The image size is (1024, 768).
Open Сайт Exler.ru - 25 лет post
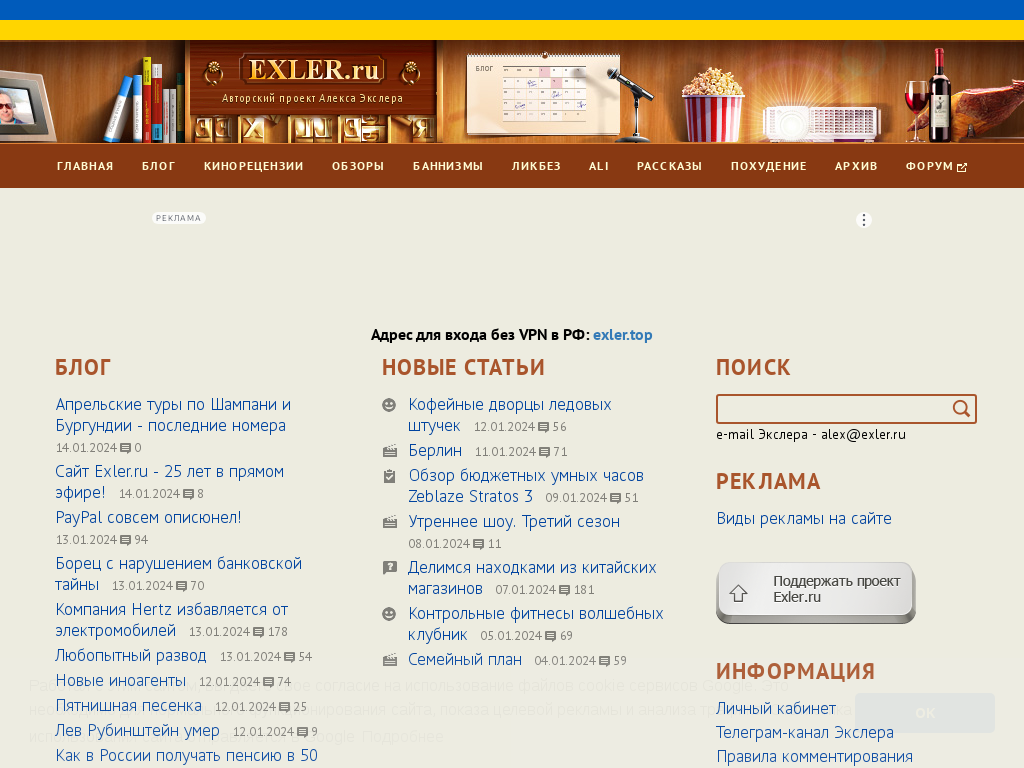[170, 482]
